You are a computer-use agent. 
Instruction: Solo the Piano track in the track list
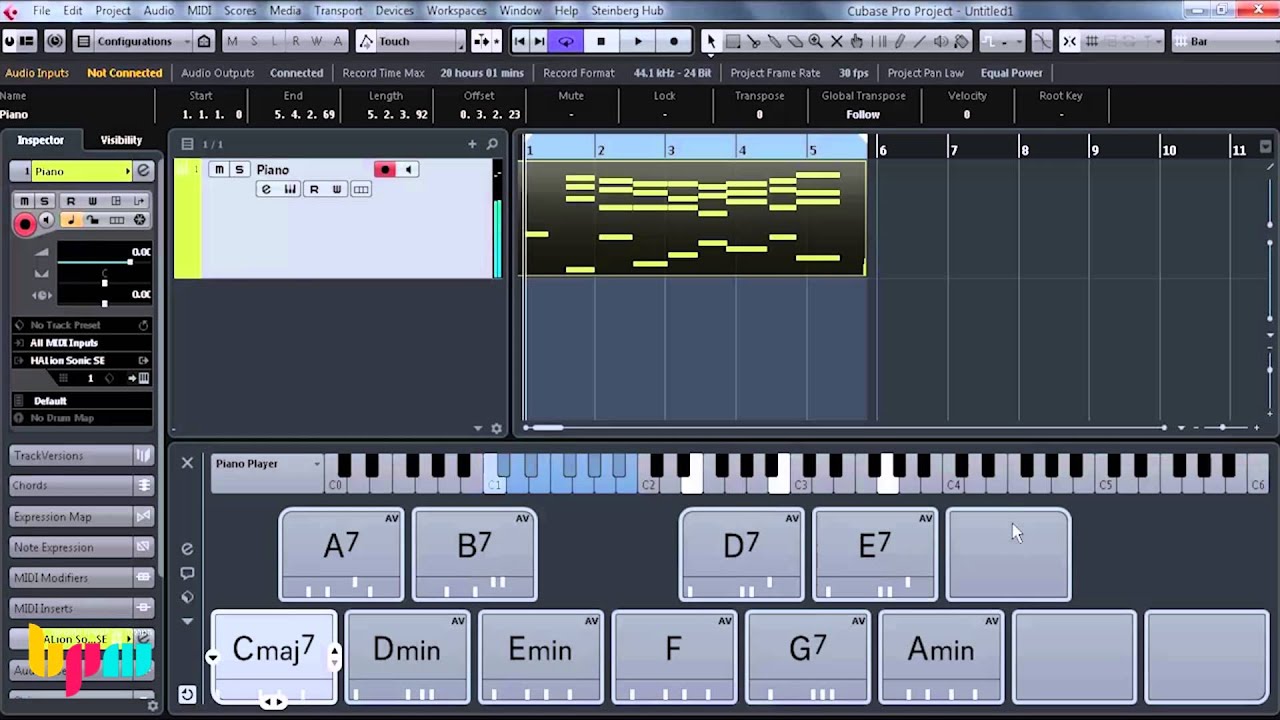coord(239,170)
